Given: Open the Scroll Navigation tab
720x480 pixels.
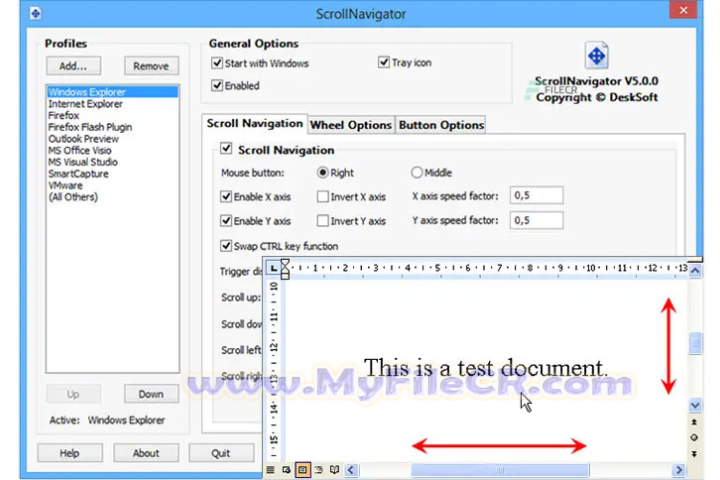Looking at the screenshot, I should [x=255, y=124].
